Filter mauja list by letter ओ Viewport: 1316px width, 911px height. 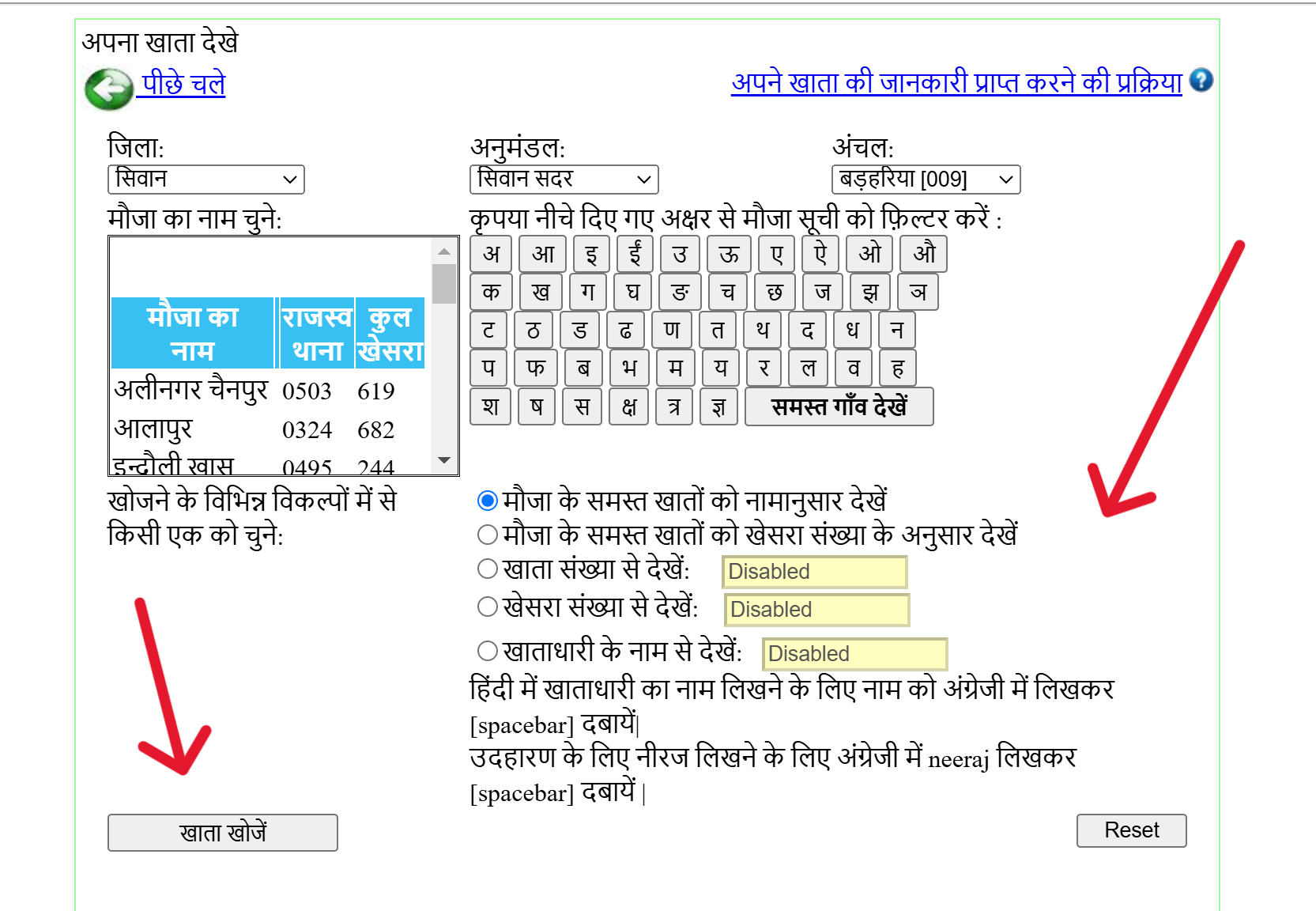click(869, 254)
